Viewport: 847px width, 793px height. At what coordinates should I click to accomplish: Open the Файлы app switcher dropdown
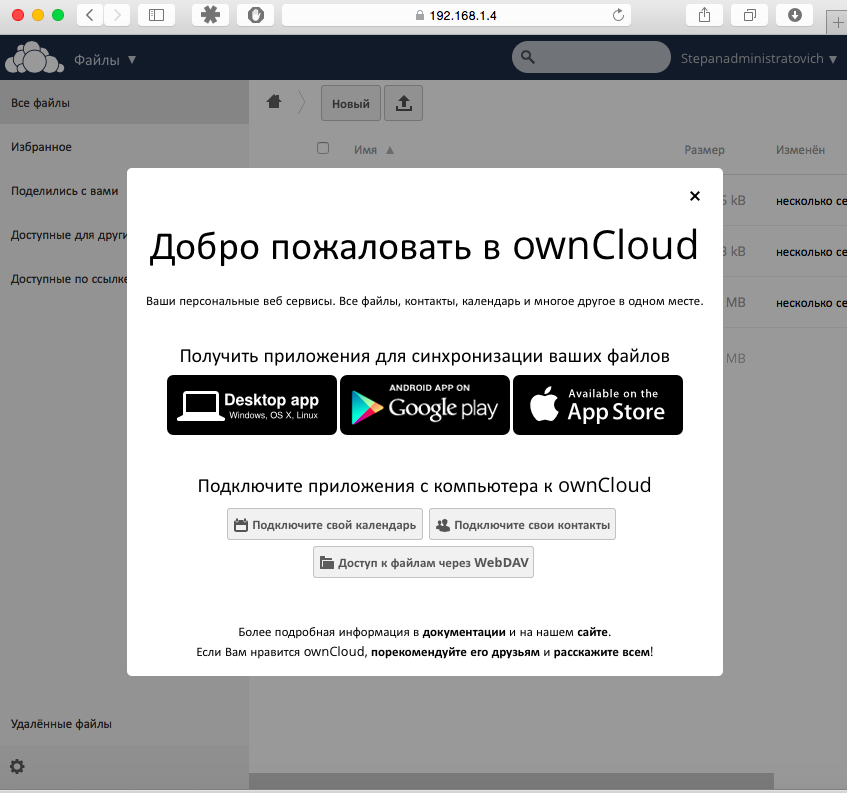pos(105,57)
